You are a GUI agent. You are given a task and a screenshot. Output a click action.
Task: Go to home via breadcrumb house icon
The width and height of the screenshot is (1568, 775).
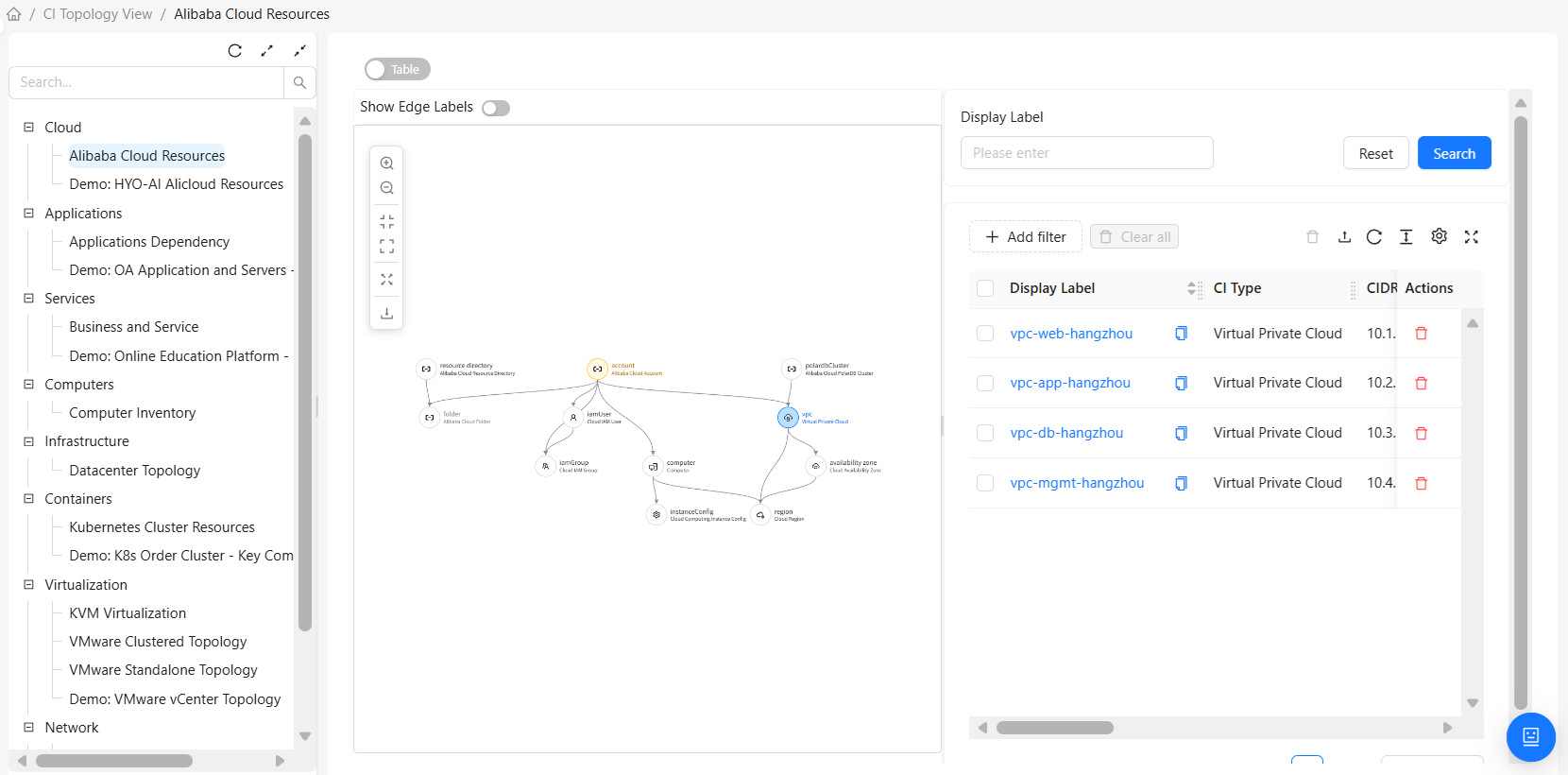pos(14,14)
